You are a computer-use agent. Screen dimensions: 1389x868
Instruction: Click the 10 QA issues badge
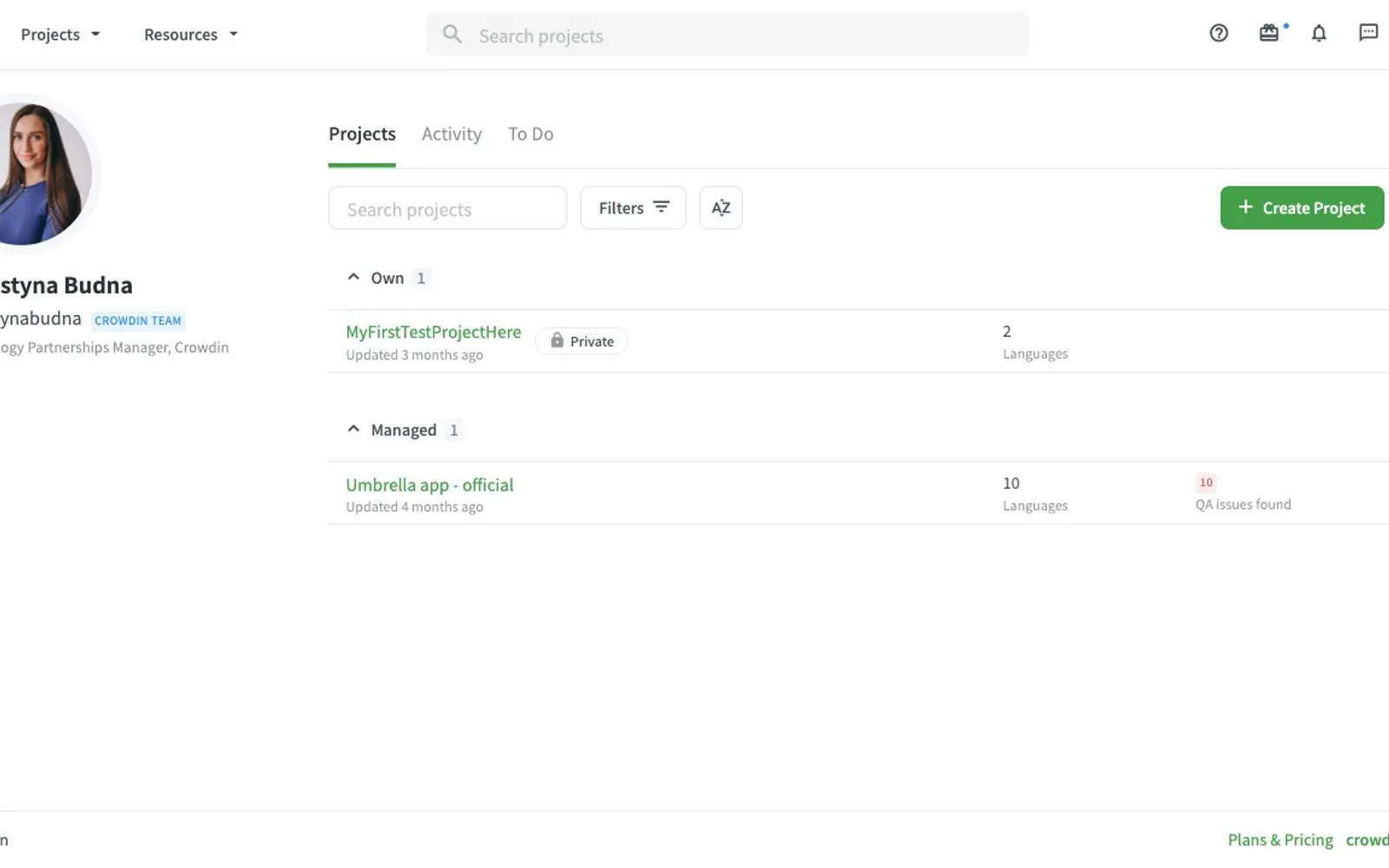tap(1206, 483)
